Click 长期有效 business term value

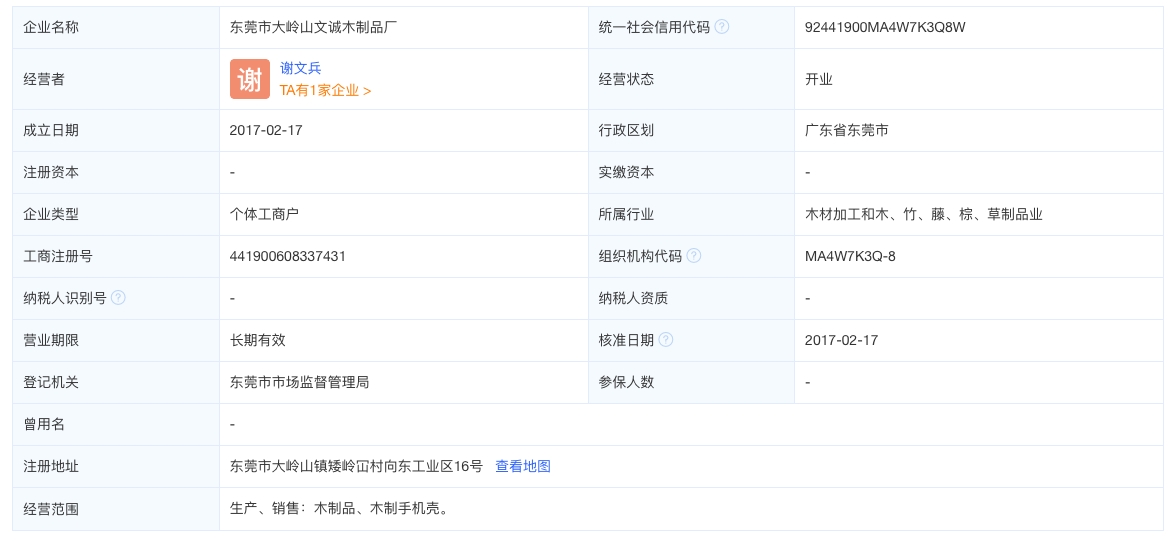(257, 341)
